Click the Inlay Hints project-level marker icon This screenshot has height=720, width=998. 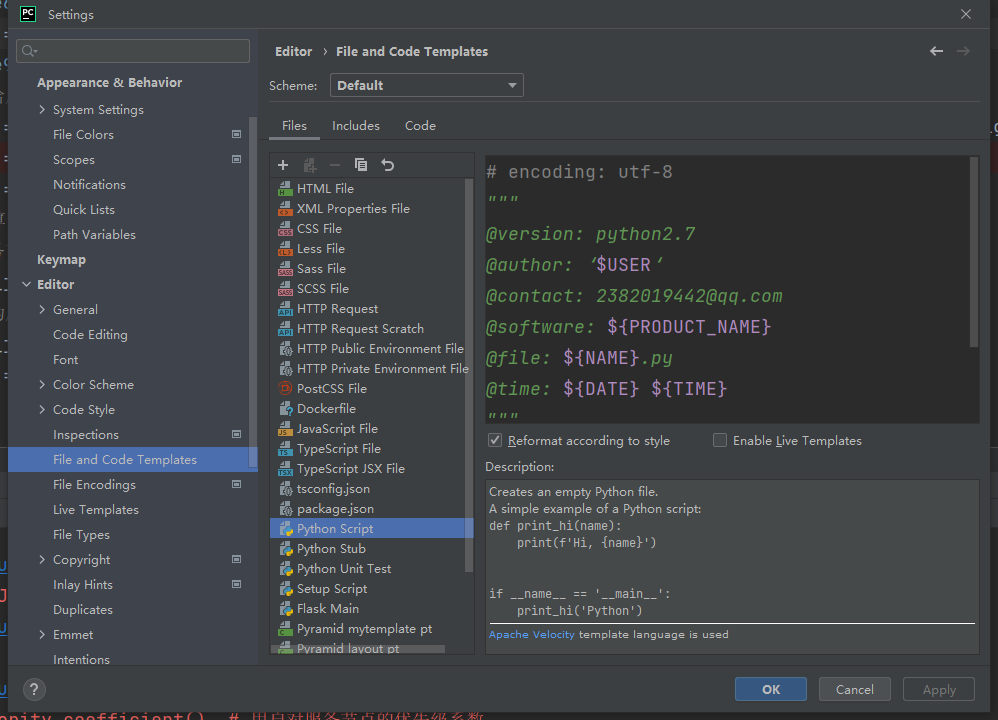click(236, 584)
